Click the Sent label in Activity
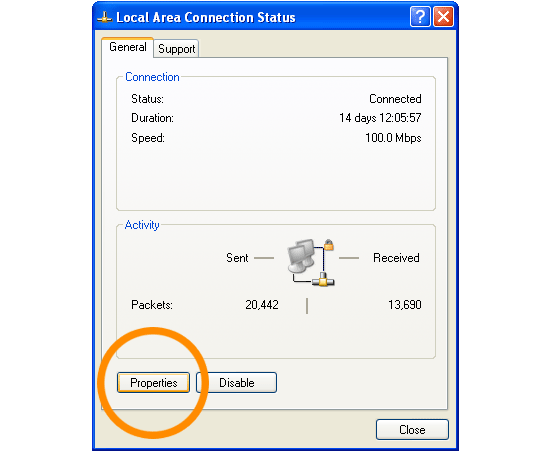 coord(237,258)
